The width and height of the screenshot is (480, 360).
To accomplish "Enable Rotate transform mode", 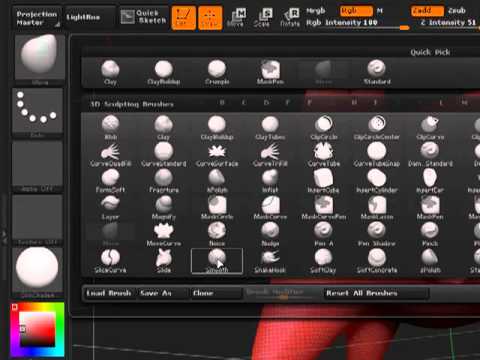I will tap(290, 18).
